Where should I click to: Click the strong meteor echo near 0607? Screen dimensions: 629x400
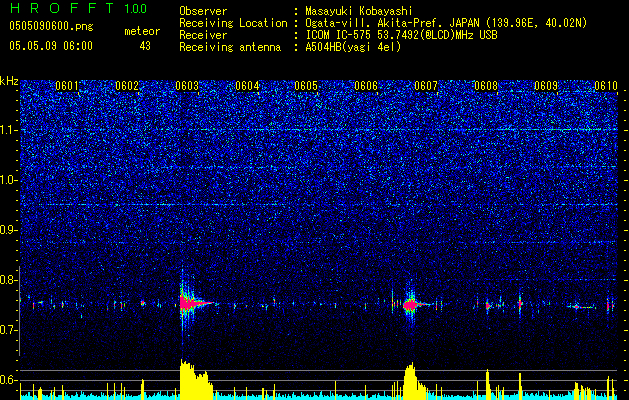410,305
